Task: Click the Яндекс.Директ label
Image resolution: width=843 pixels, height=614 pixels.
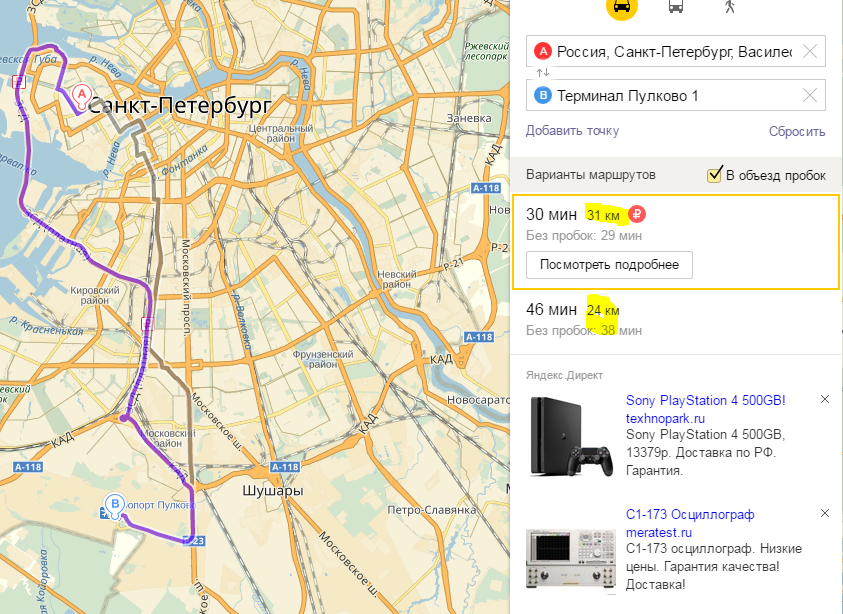Action: [565, 375]
